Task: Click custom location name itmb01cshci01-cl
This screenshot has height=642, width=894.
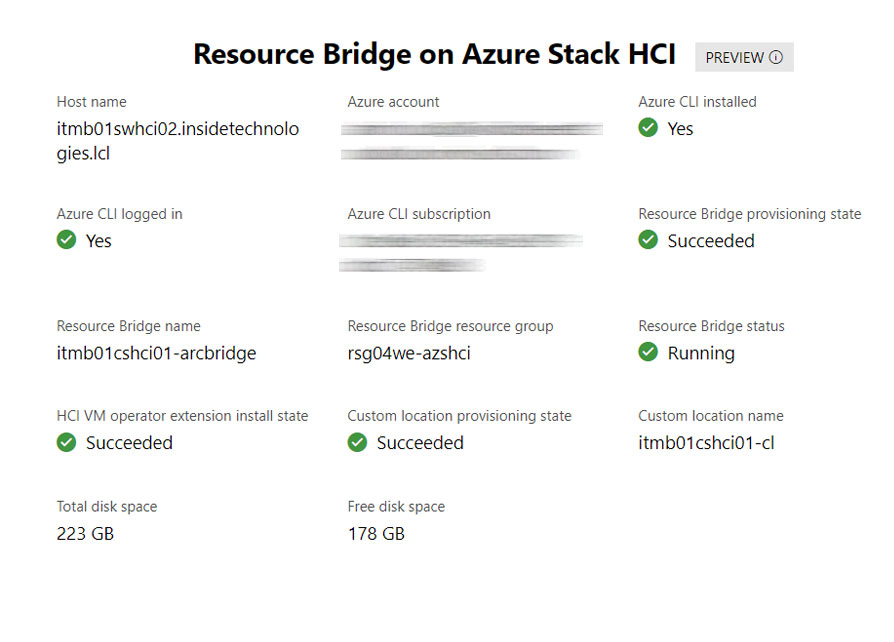Action: pyautogui.click(x=706, y=443)
